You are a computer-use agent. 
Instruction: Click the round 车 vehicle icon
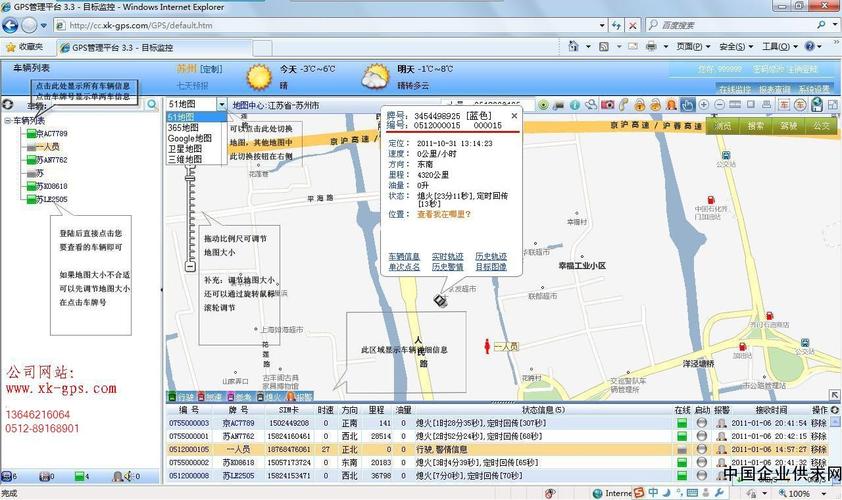point(801,105)
